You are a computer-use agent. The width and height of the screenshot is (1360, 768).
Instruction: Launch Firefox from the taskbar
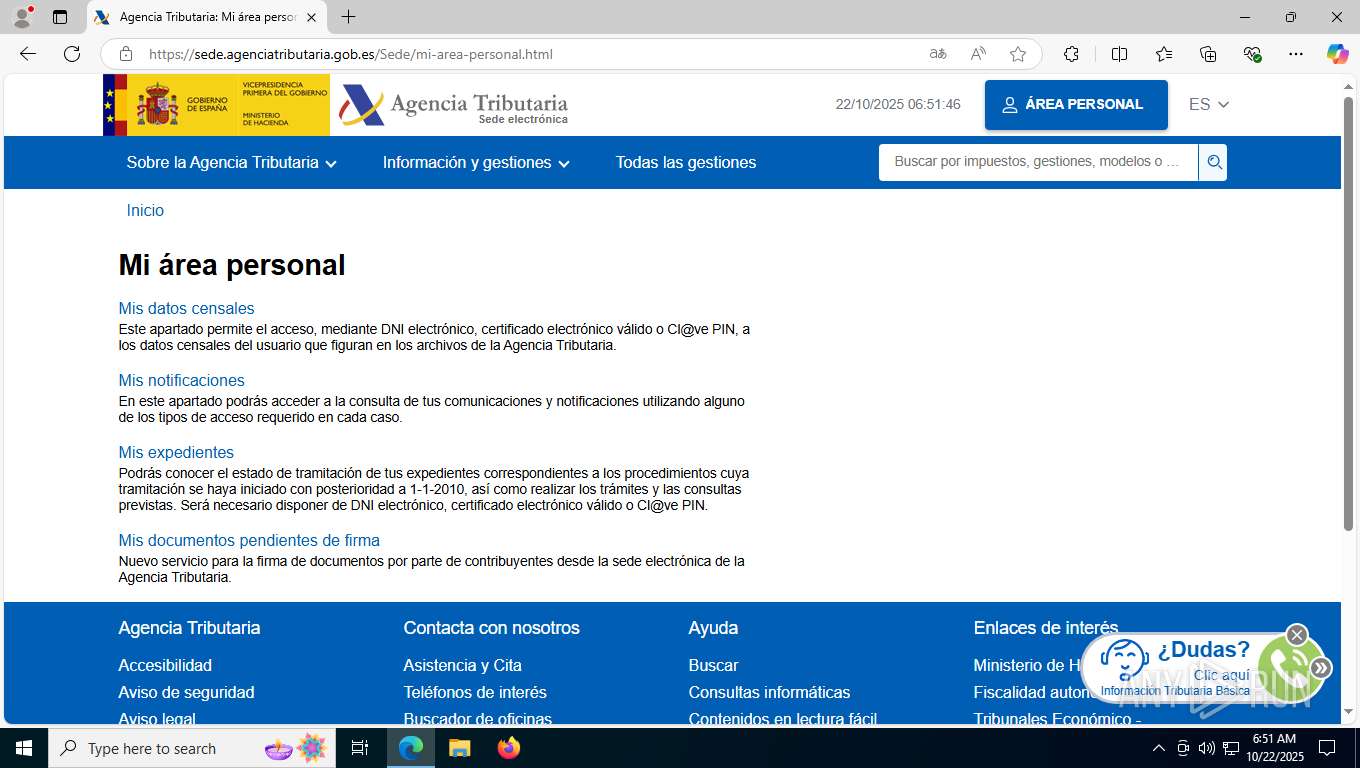coord(509,748)
